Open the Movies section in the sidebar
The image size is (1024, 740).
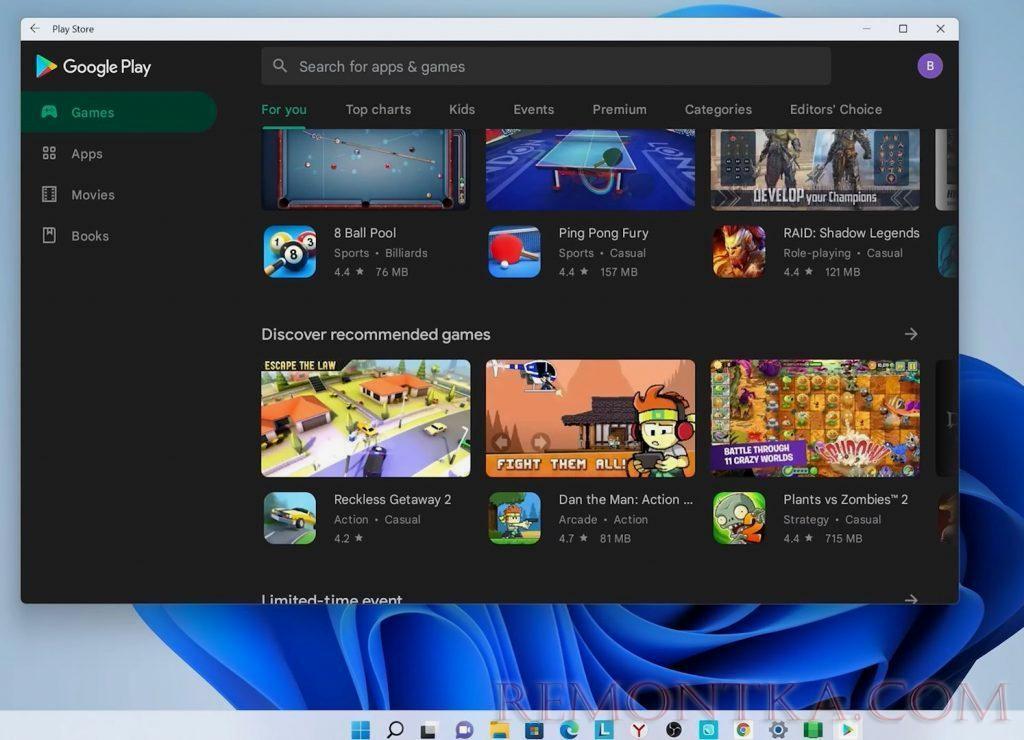92,194
